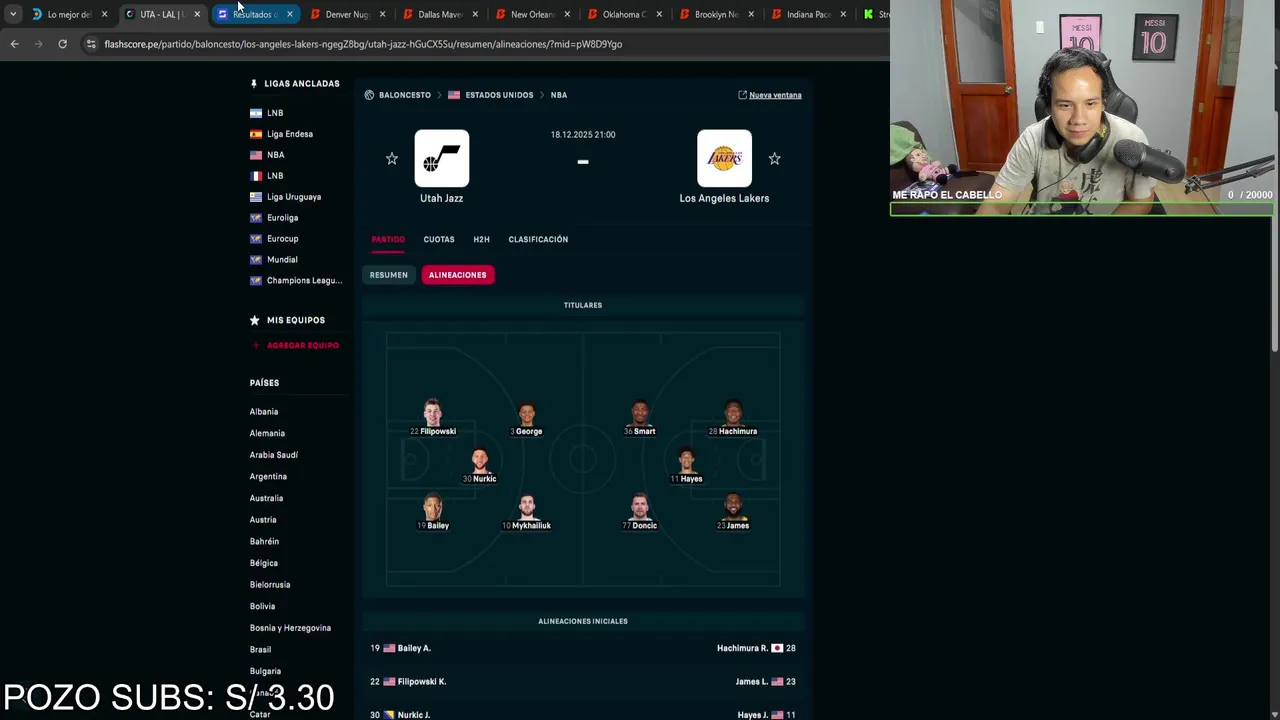Open Liga Endesa pinned league
This screenshot has width=1280, height=720.
click(290, 134)
